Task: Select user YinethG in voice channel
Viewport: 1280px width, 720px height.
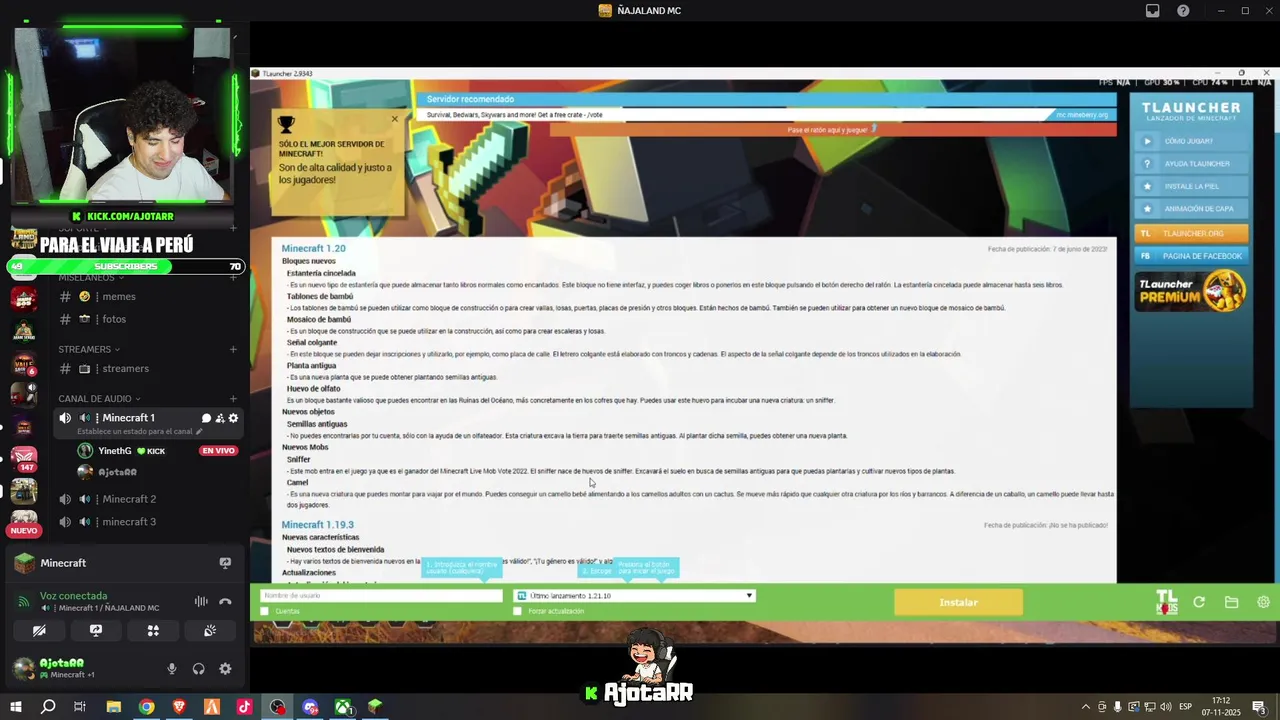Action: (x=115, y=451)
